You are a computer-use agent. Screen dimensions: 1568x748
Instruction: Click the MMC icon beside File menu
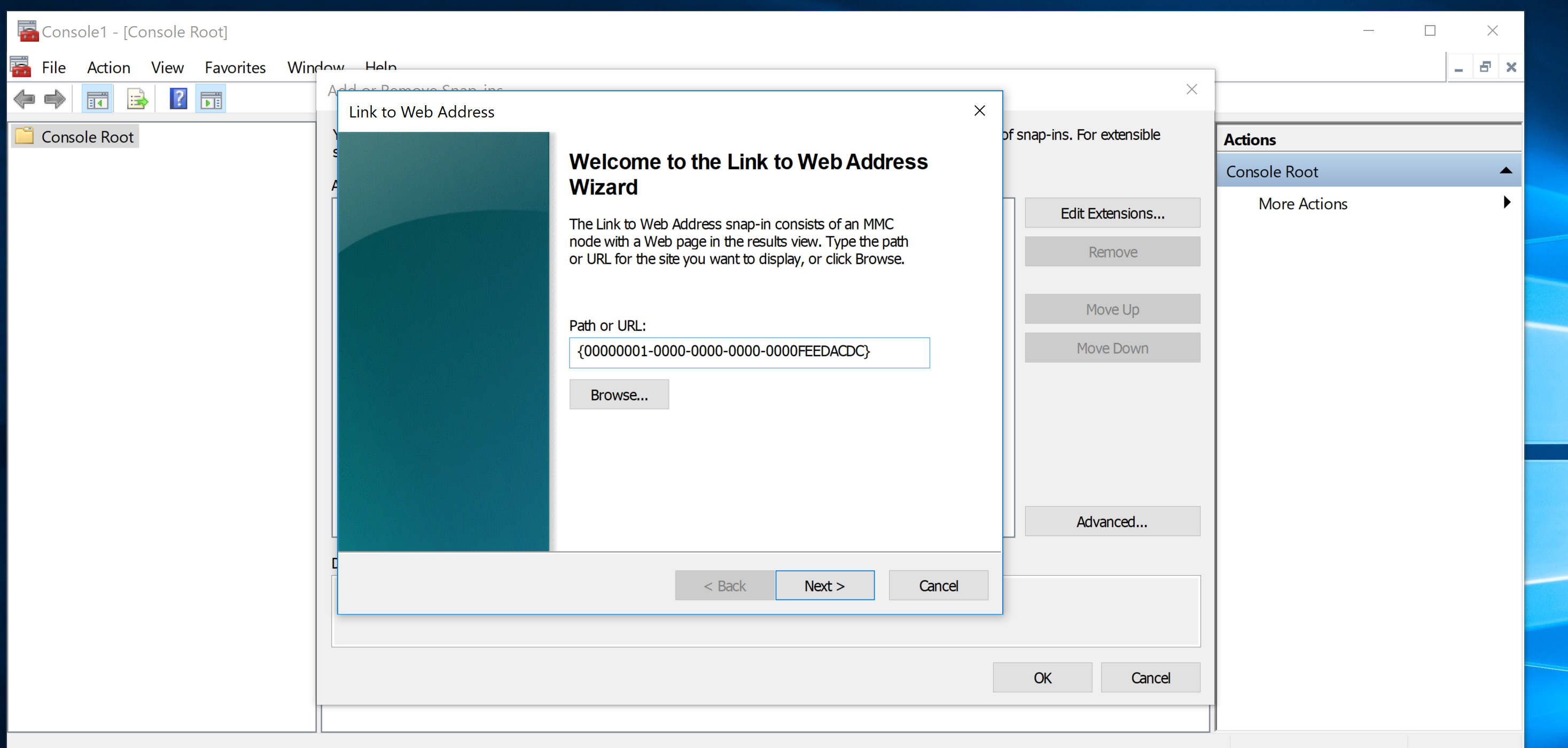click(20, 67)
